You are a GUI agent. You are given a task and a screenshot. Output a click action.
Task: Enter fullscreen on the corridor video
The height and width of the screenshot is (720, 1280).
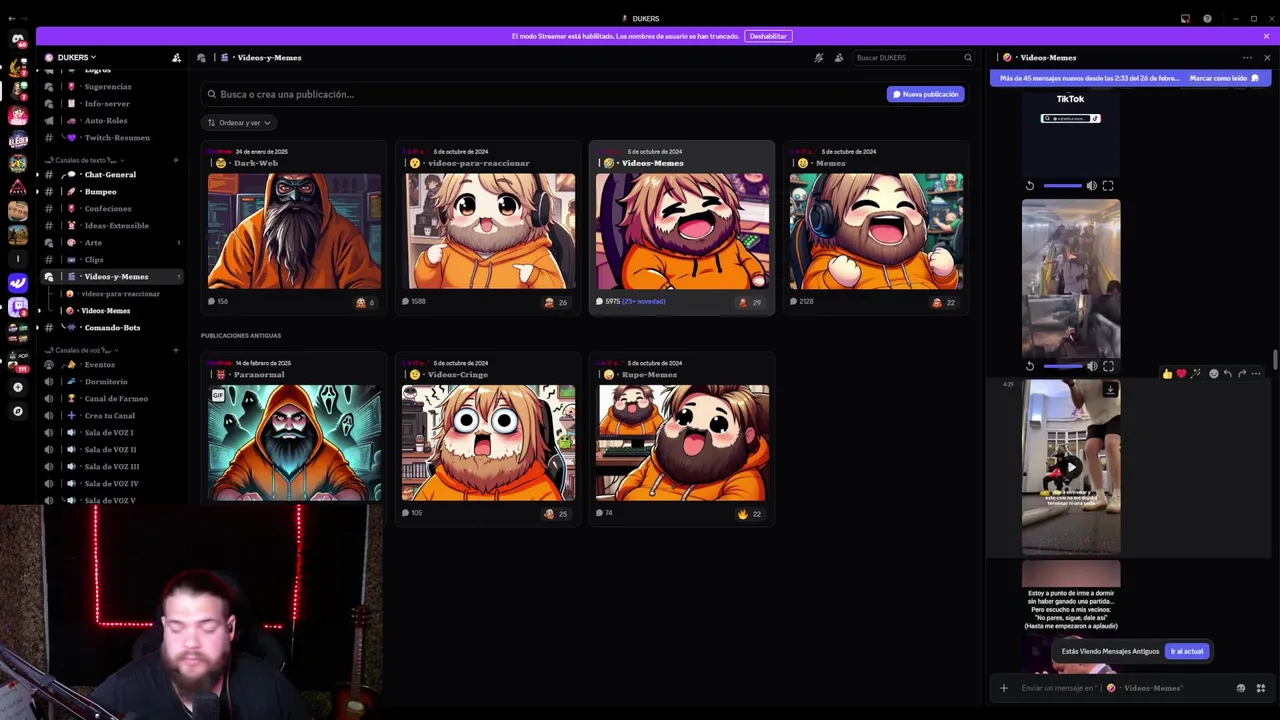(x=1108, y=366)
